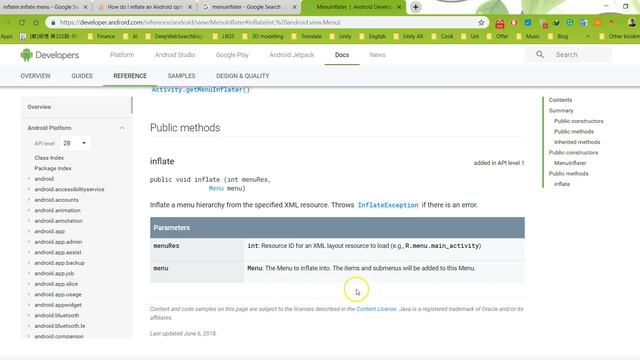Switch to the SAMPLES tab
Screen dimensions: 640x360
point(181,76)
